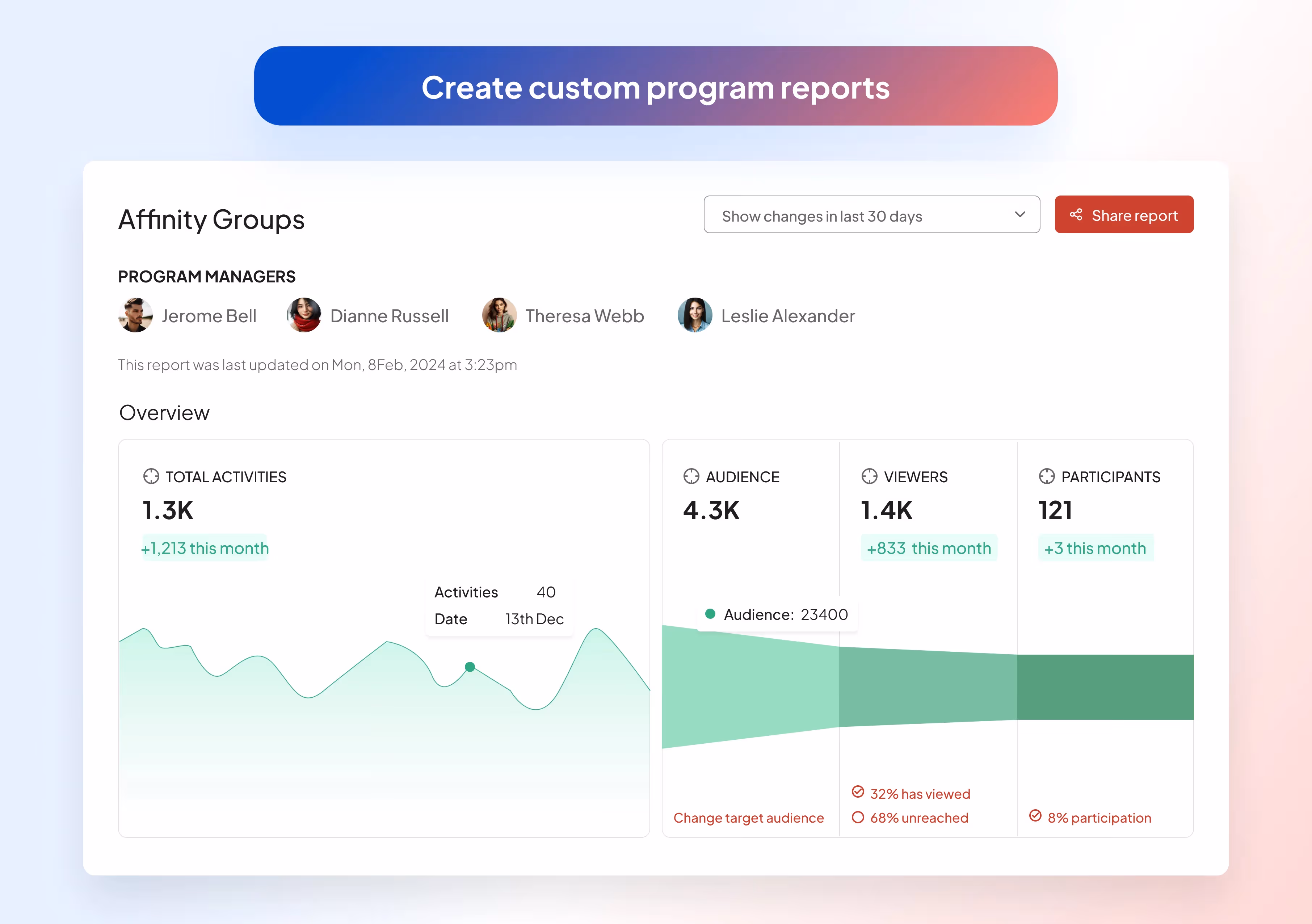1312x924 pixels.
Task: Click Theresa Webb's avatar photo
Action: pos(499,315)
